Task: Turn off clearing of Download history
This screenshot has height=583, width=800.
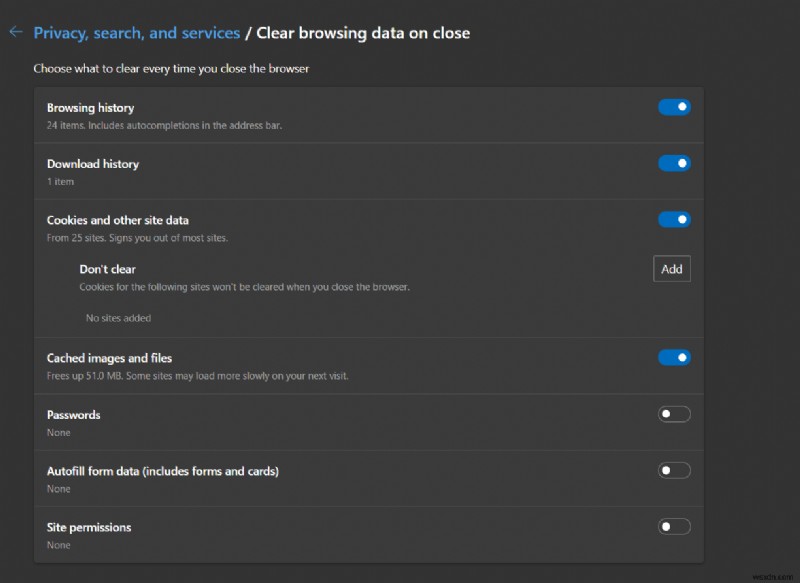Action: click(x=674, y=163)
